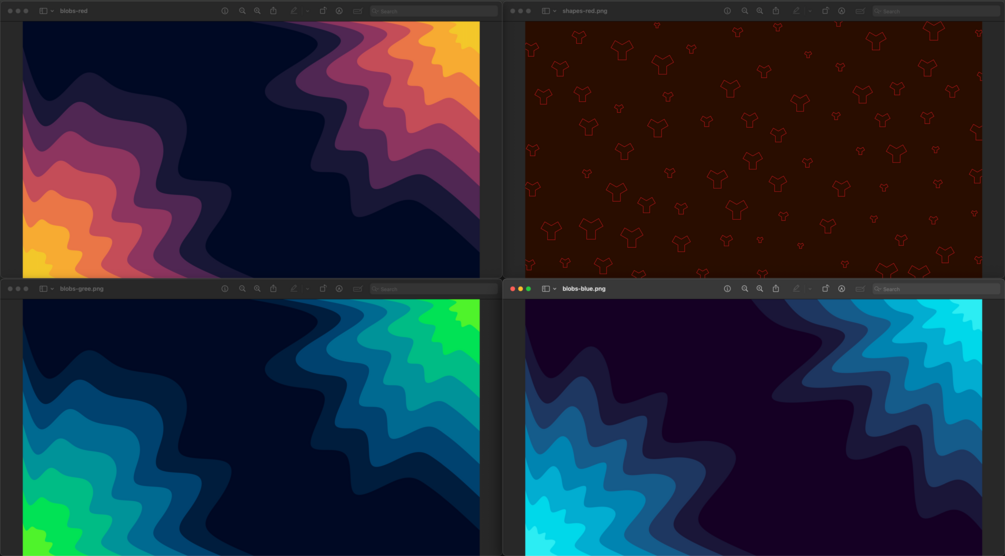Open highlight color dropdown in shapes-red.png window
Viewport: 1005px width, 556px height.
(810, 11)
